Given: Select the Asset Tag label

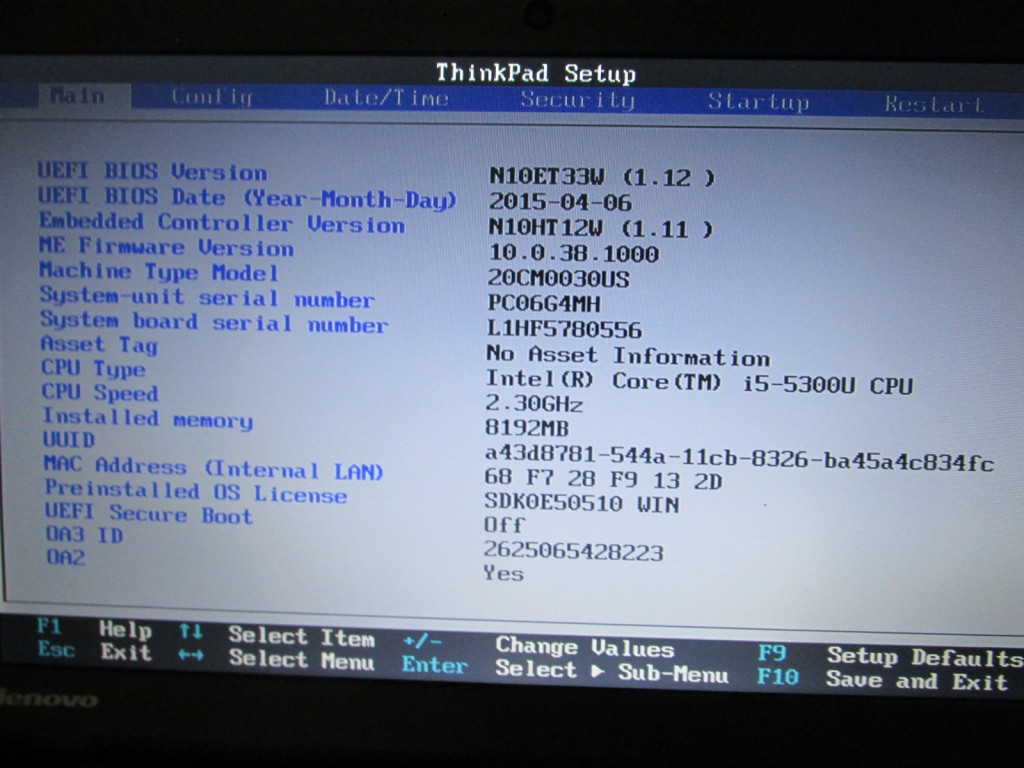Looking at the screenshot, I should 99,345.
